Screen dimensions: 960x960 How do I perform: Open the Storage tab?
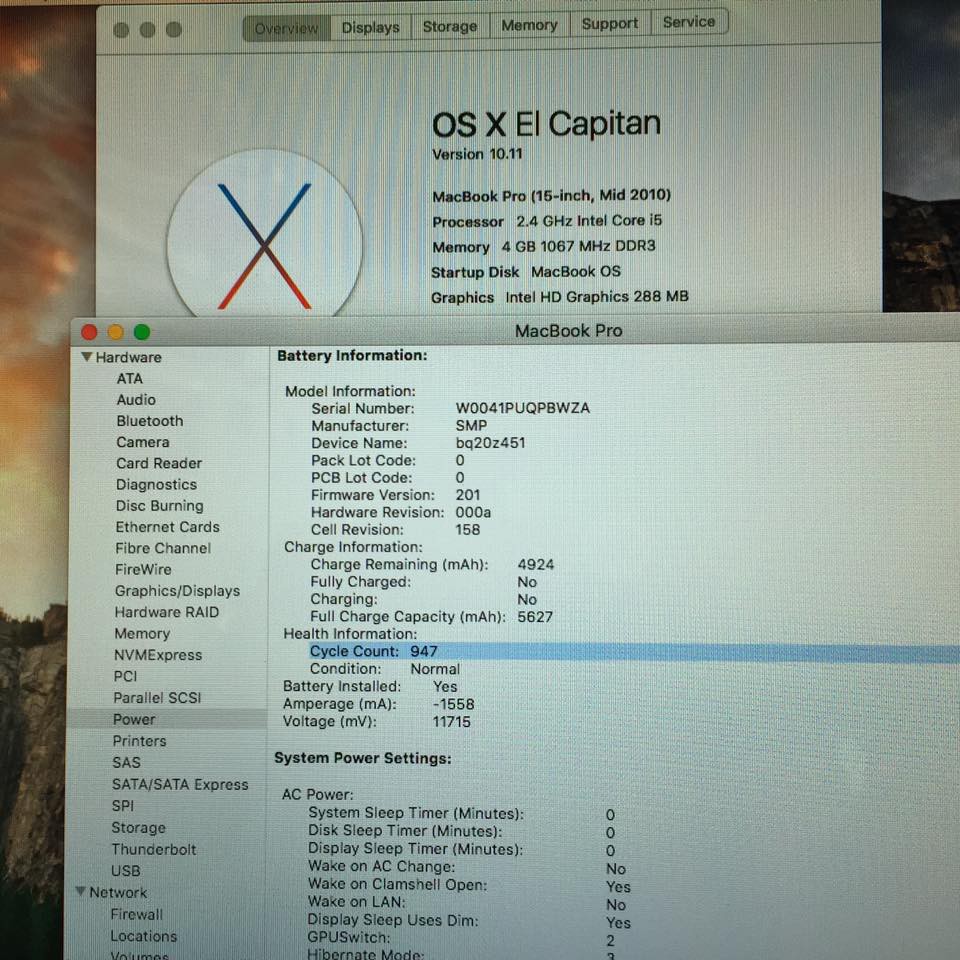pos(450,26)
